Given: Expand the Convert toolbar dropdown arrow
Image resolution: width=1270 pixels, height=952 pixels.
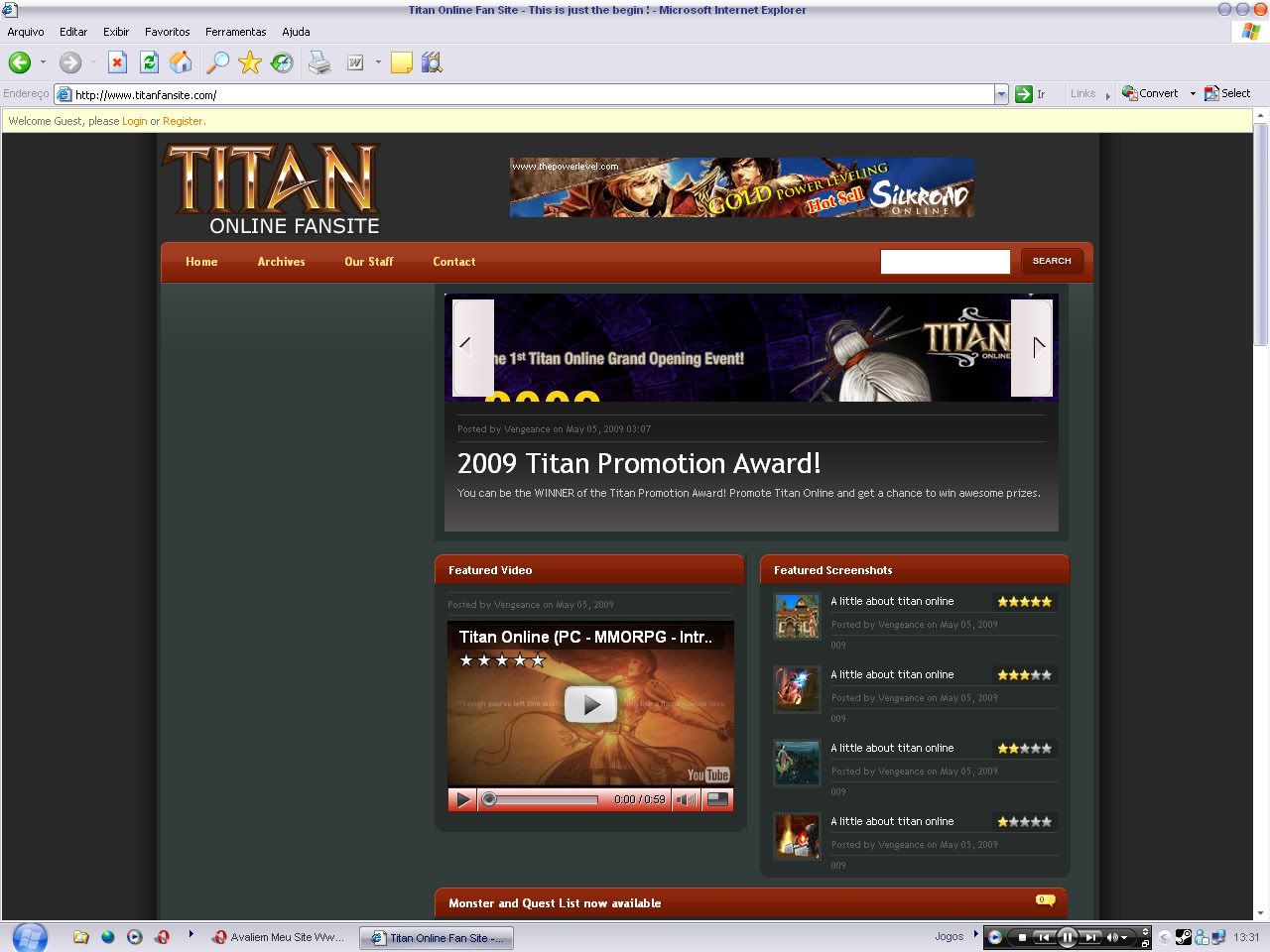Looking at the screenshot, I should tap(1193, 94).
